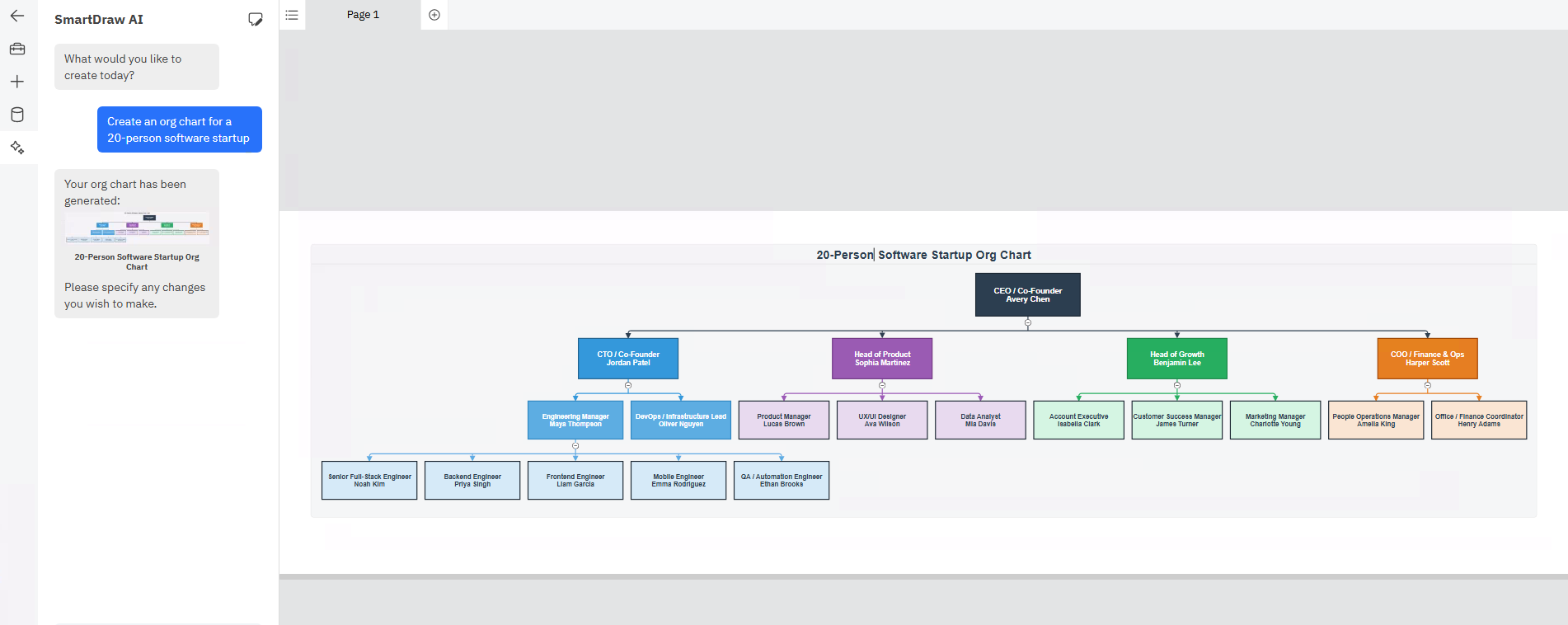Select QA Automation Engineer Ethan Brooks box
This screenshot has height=625, width=1568.
click(x=782, y=480)
